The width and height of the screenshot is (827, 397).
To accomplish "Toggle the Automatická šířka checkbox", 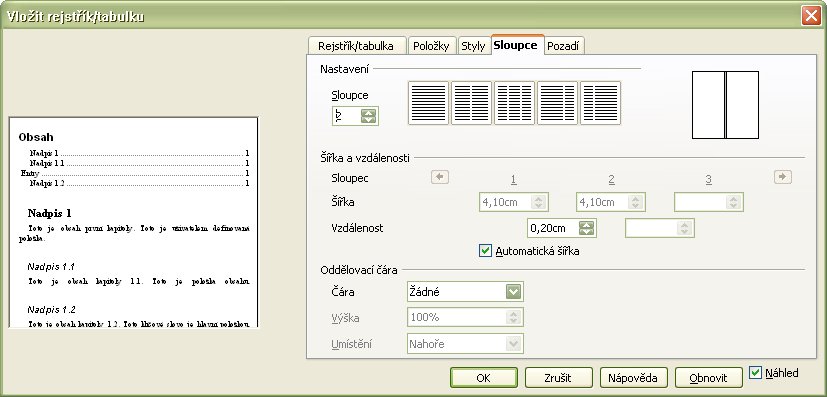I will [485, 251].
